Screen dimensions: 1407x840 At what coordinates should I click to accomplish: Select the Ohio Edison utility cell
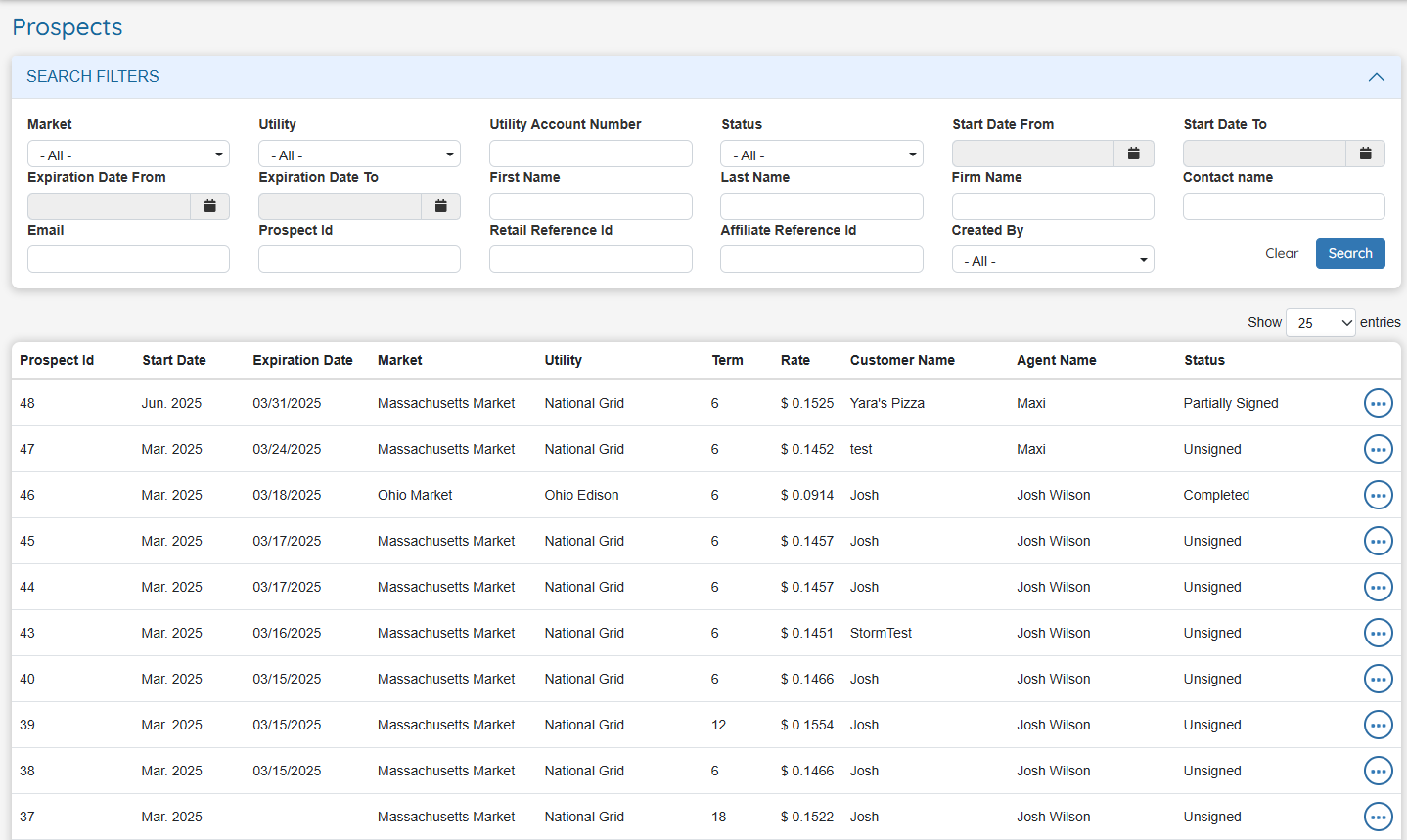tap(582, 495)
